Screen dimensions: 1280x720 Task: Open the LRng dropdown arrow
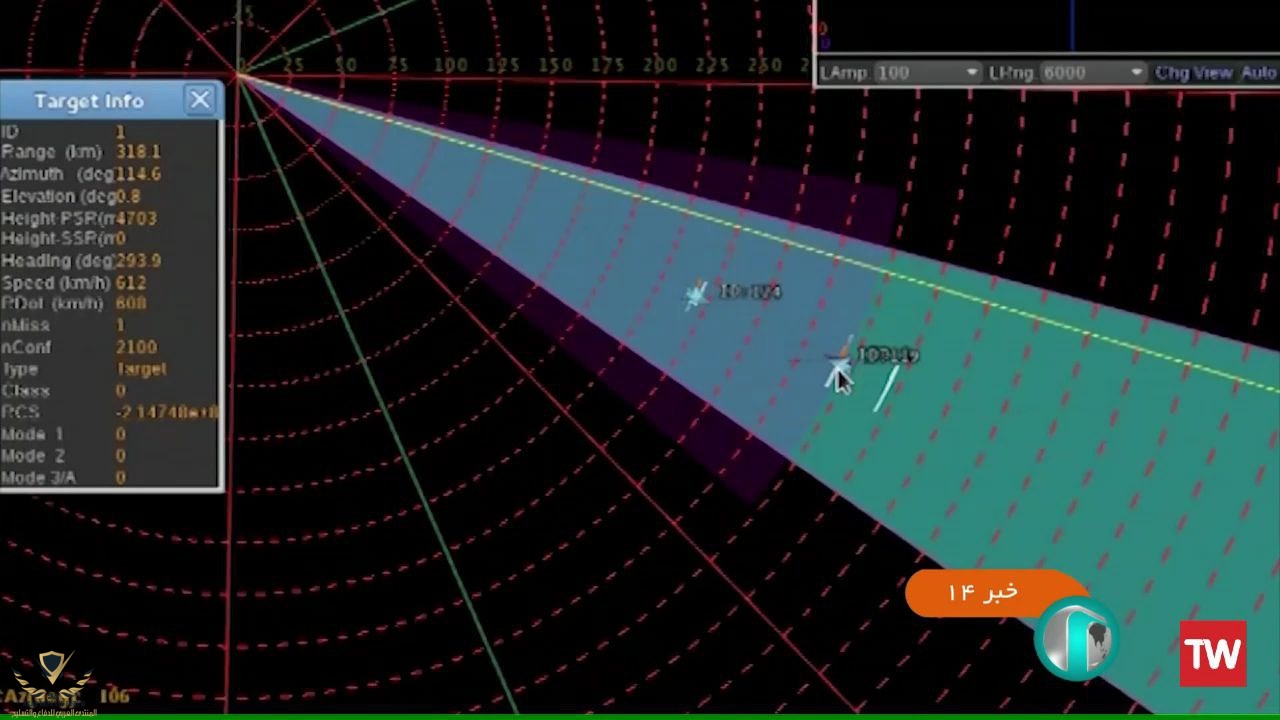[x=1136, y=73]
